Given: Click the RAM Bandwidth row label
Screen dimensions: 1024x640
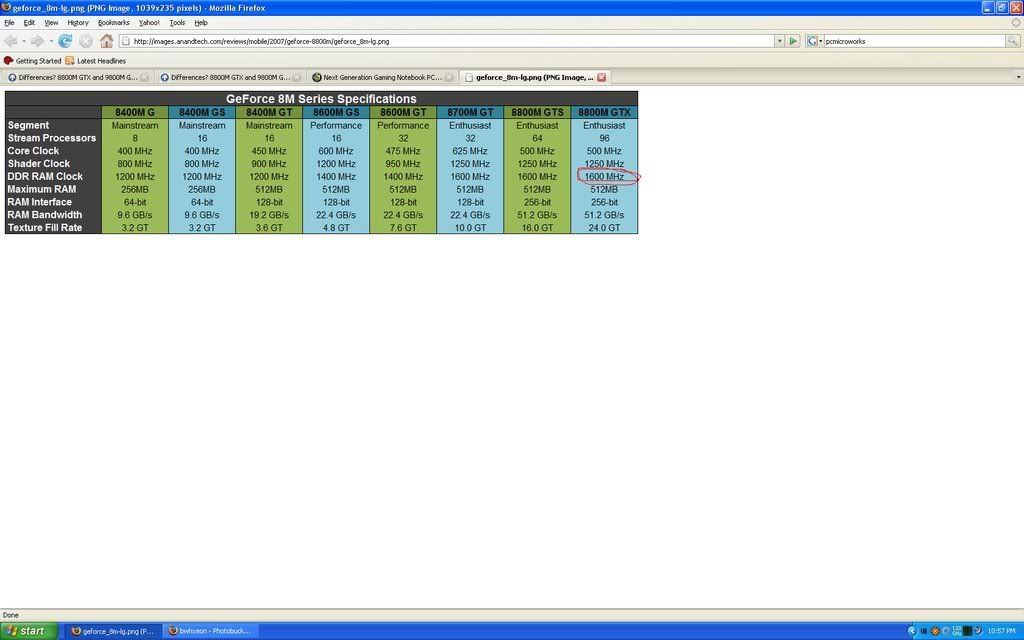Looking at the screenshot, I should (45, 215).
